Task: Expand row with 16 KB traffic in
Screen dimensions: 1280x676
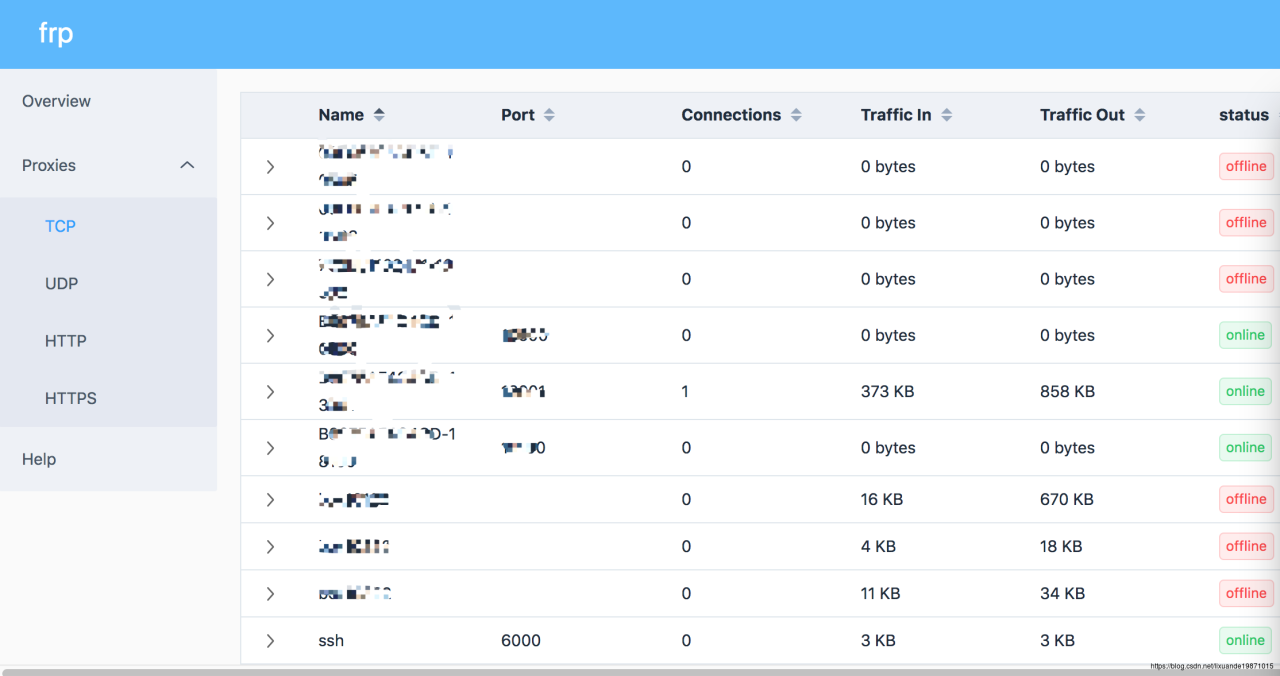Action: 270,499
